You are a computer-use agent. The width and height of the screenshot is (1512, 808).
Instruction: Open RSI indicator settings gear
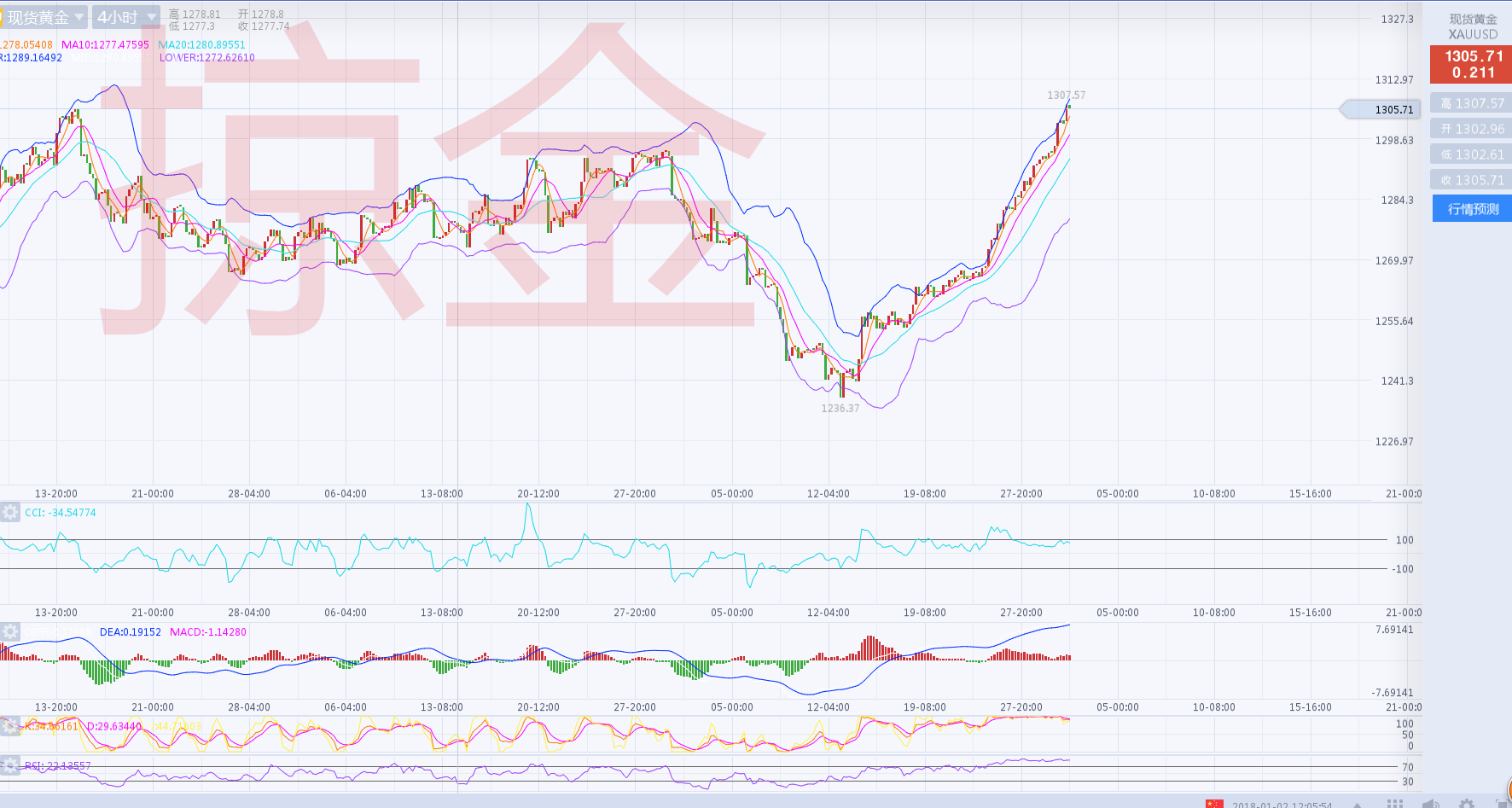pyautogui.click(x=10, y=765)
